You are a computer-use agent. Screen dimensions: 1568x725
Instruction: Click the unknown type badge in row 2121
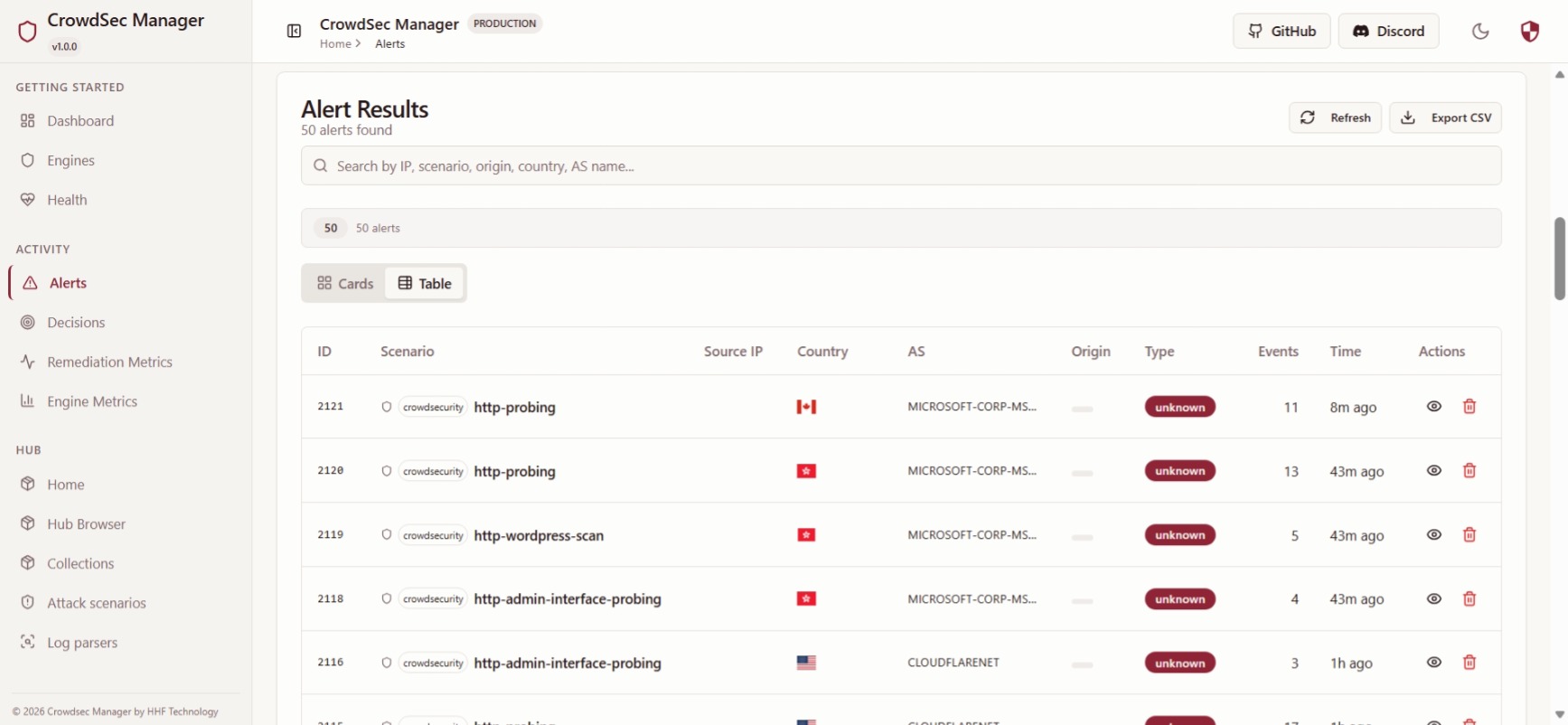point(1180,407)
